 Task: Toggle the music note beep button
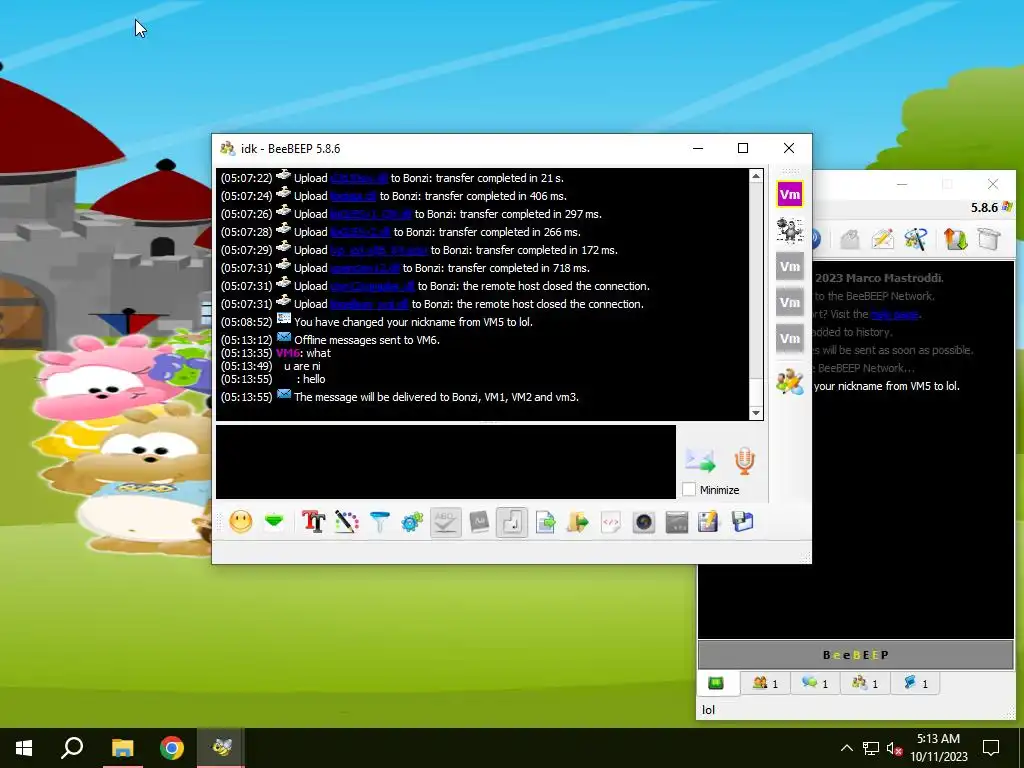pos(512,522)
